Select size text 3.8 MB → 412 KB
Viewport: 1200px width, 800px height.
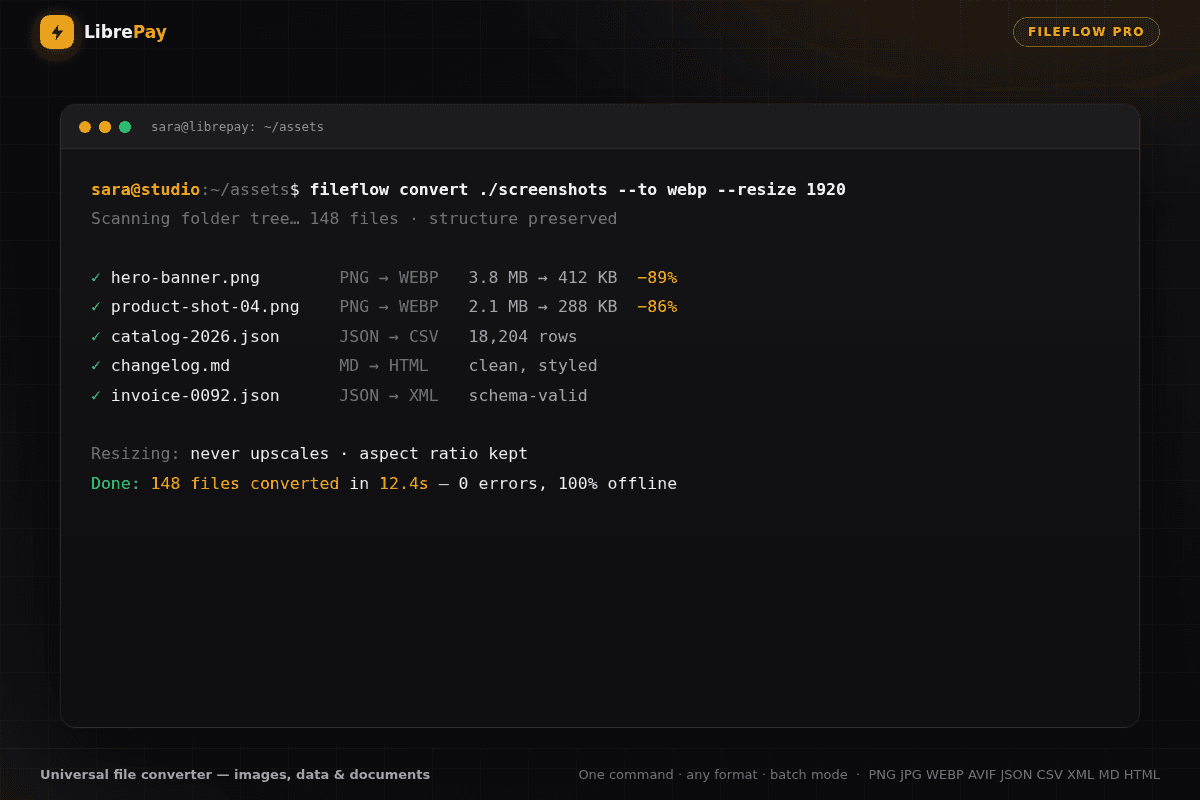pos(543,277)
